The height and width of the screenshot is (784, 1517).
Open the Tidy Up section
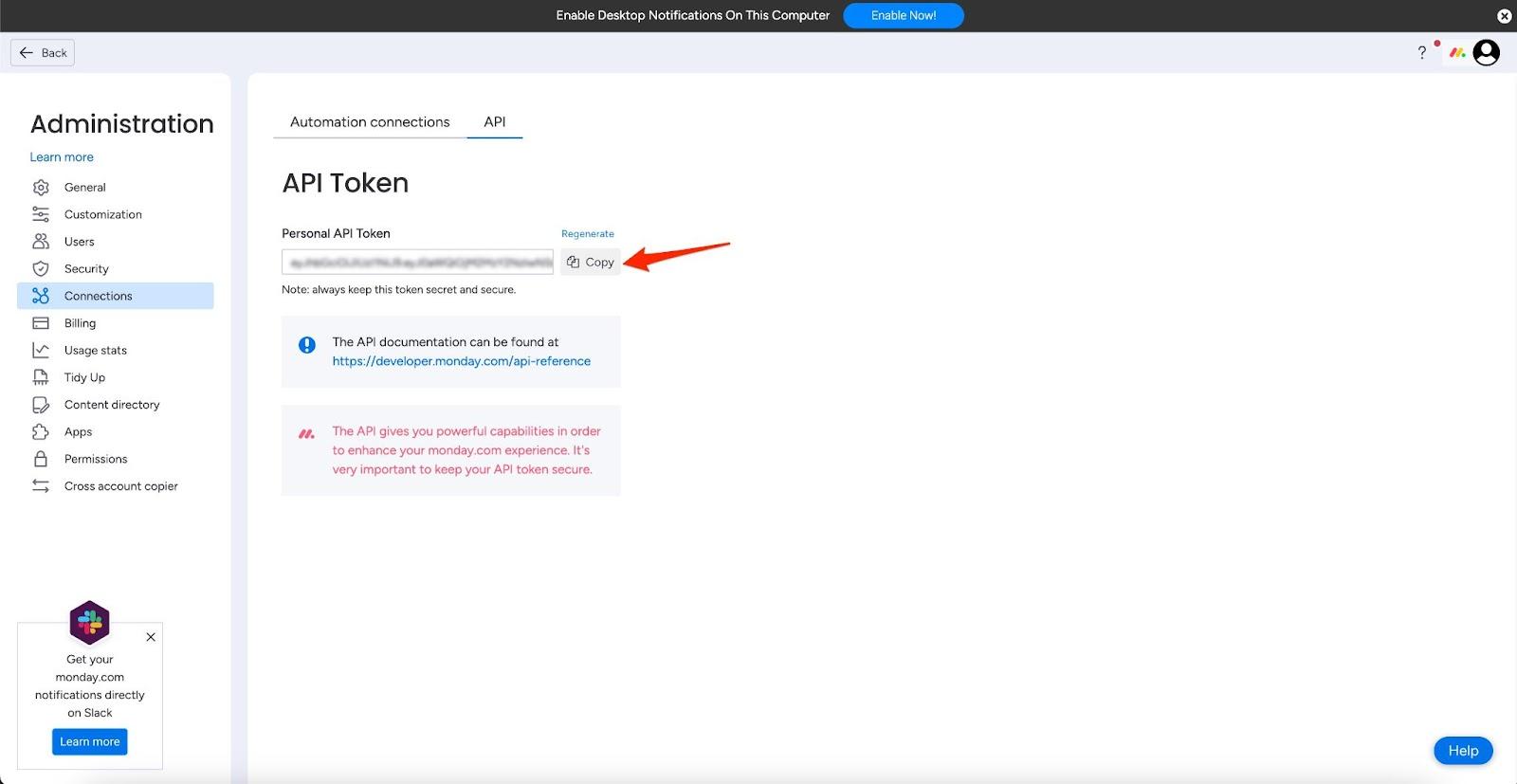116,377
